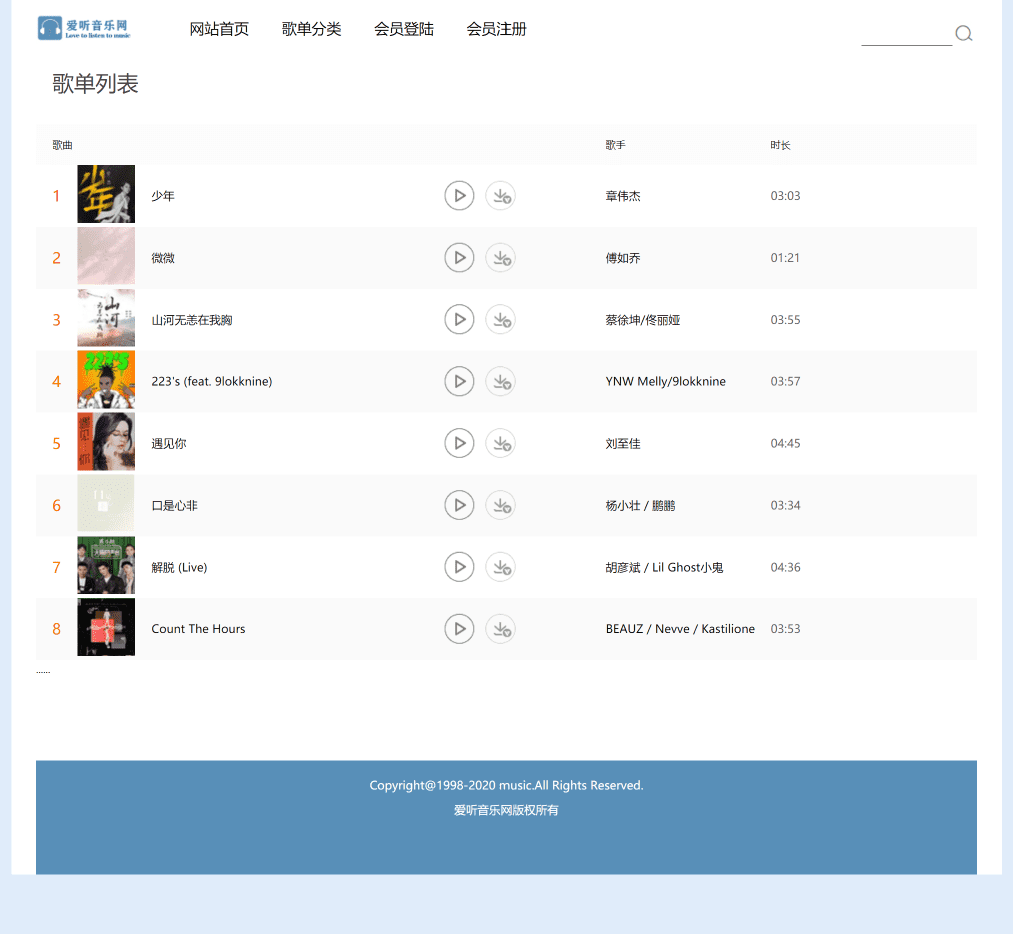This screenshot has width=1013, height=934.
Task: Click the 歌手 column header
Action: (615, 145)
